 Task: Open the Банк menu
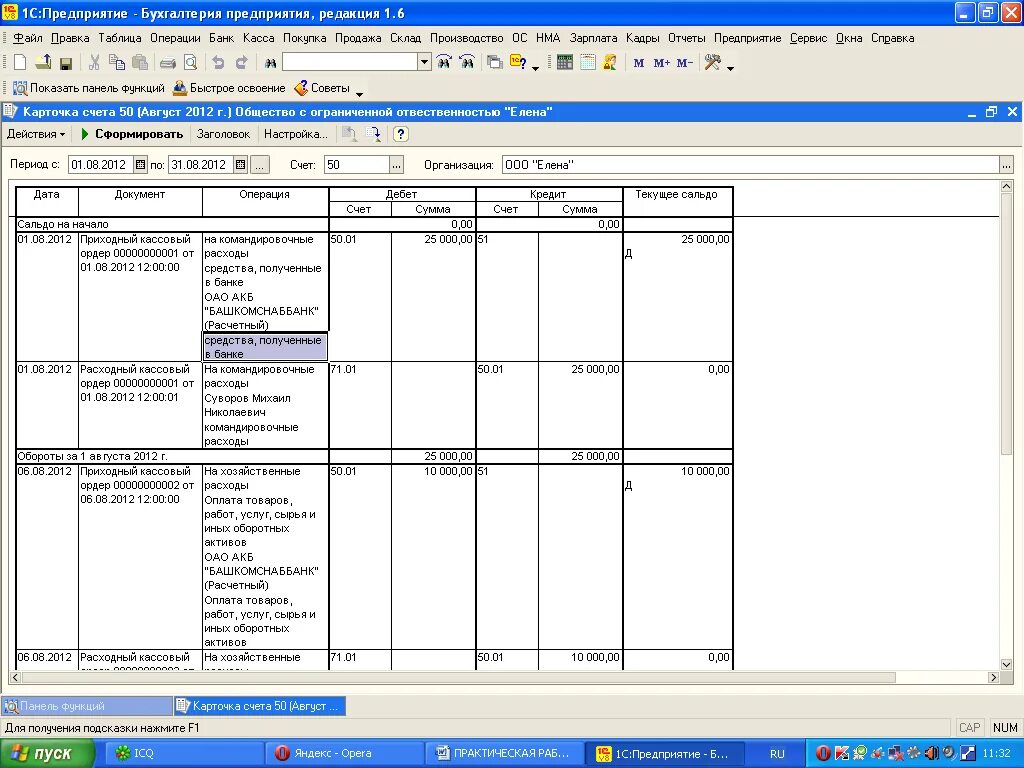coord(221,38)
